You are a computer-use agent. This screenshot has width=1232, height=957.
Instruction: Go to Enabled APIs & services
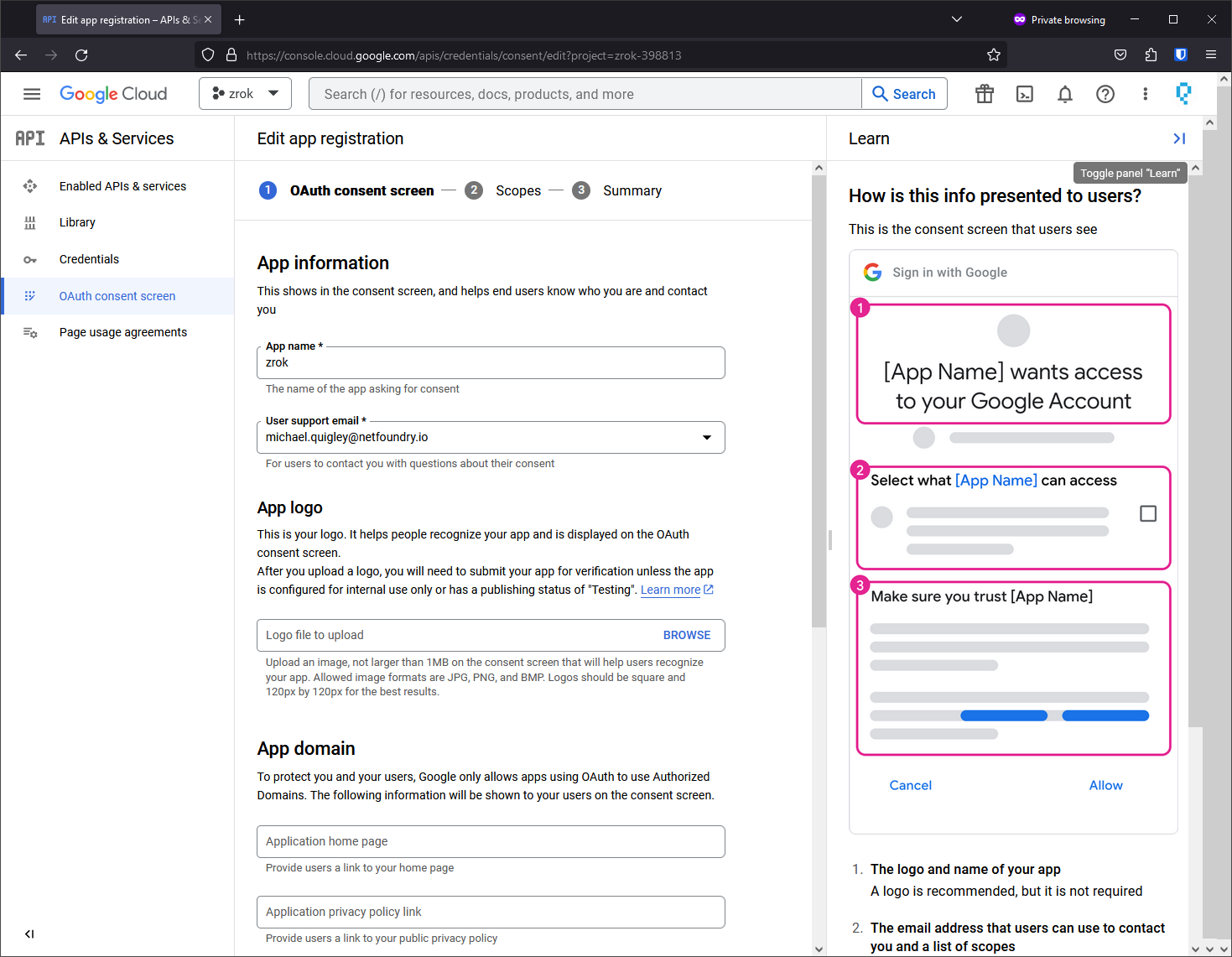click(122, 186)
